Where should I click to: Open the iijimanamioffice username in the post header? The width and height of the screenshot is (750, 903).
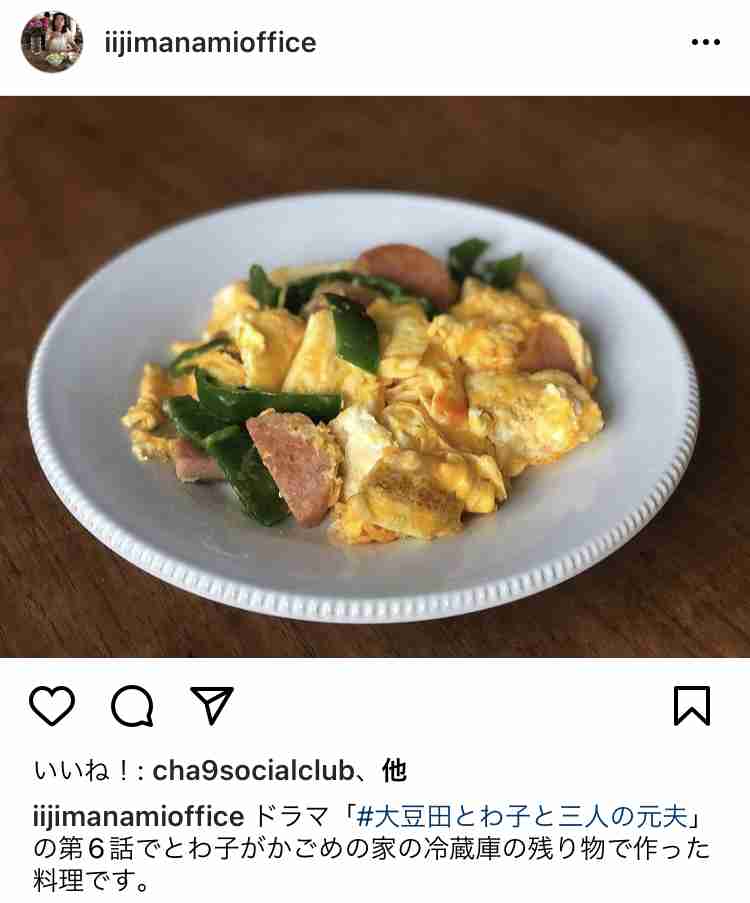click(x=210, y=43)
